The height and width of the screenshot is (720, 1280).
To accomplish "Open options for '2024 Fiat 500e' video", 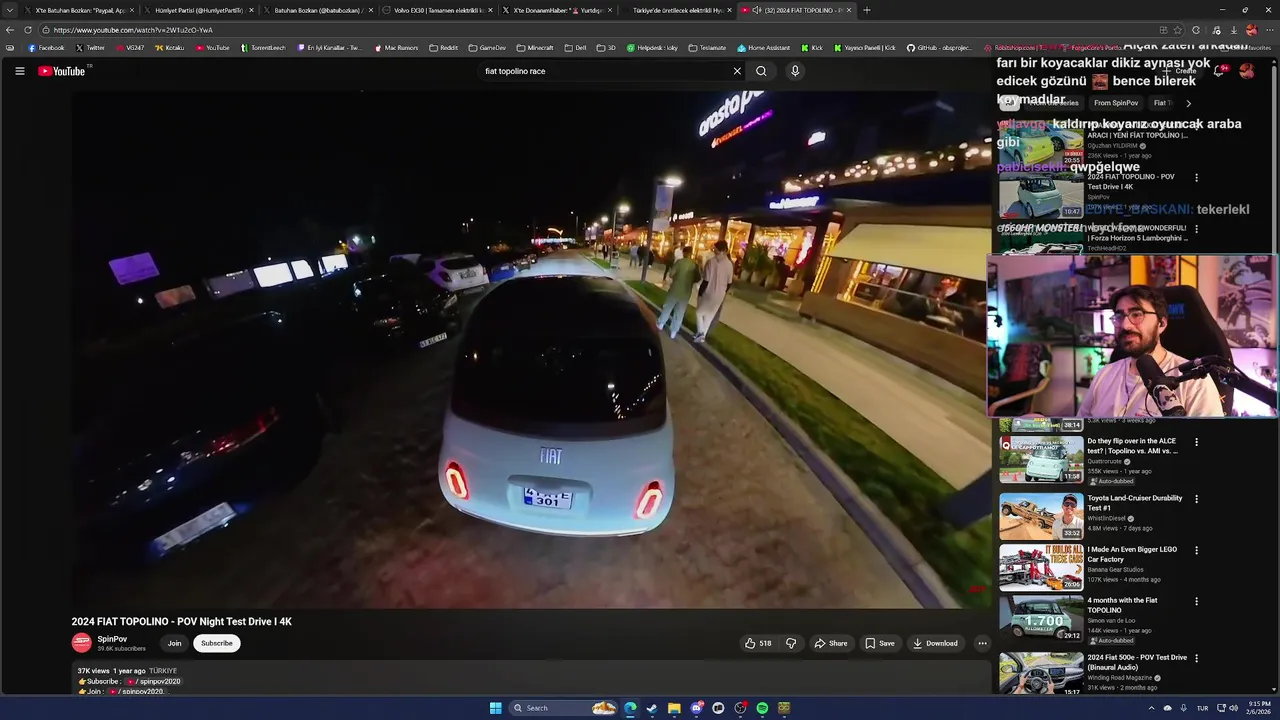I will (x=1196, y=658).
